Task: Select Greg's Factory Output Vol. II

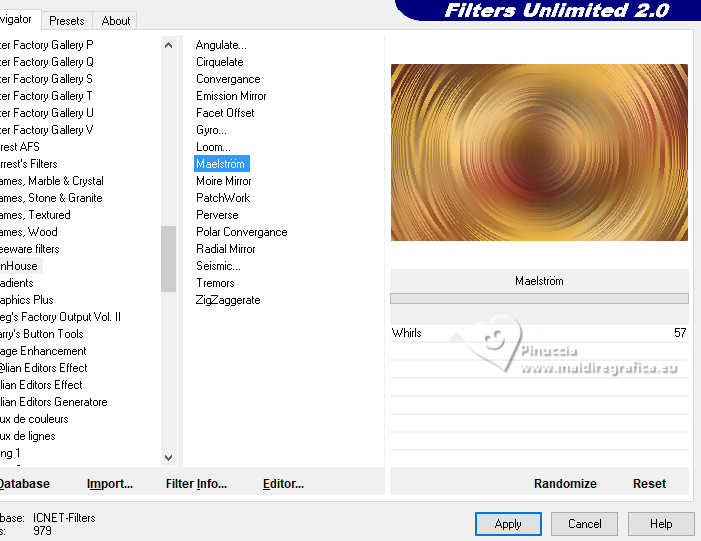Action: click(x=60, y=317)
